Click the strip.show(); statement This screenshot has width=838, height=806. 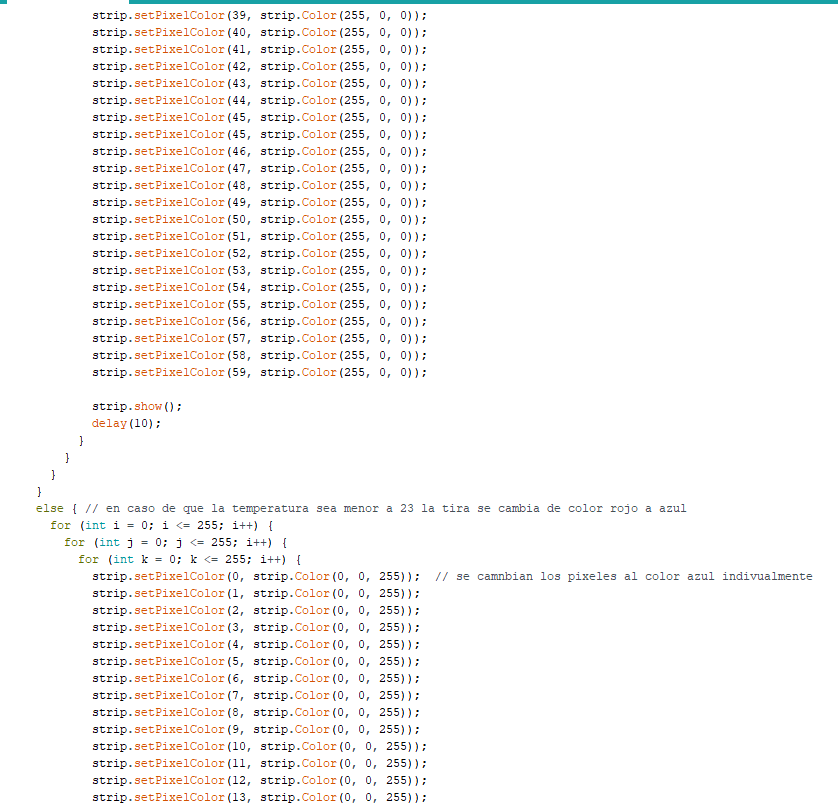coord(137,407)
